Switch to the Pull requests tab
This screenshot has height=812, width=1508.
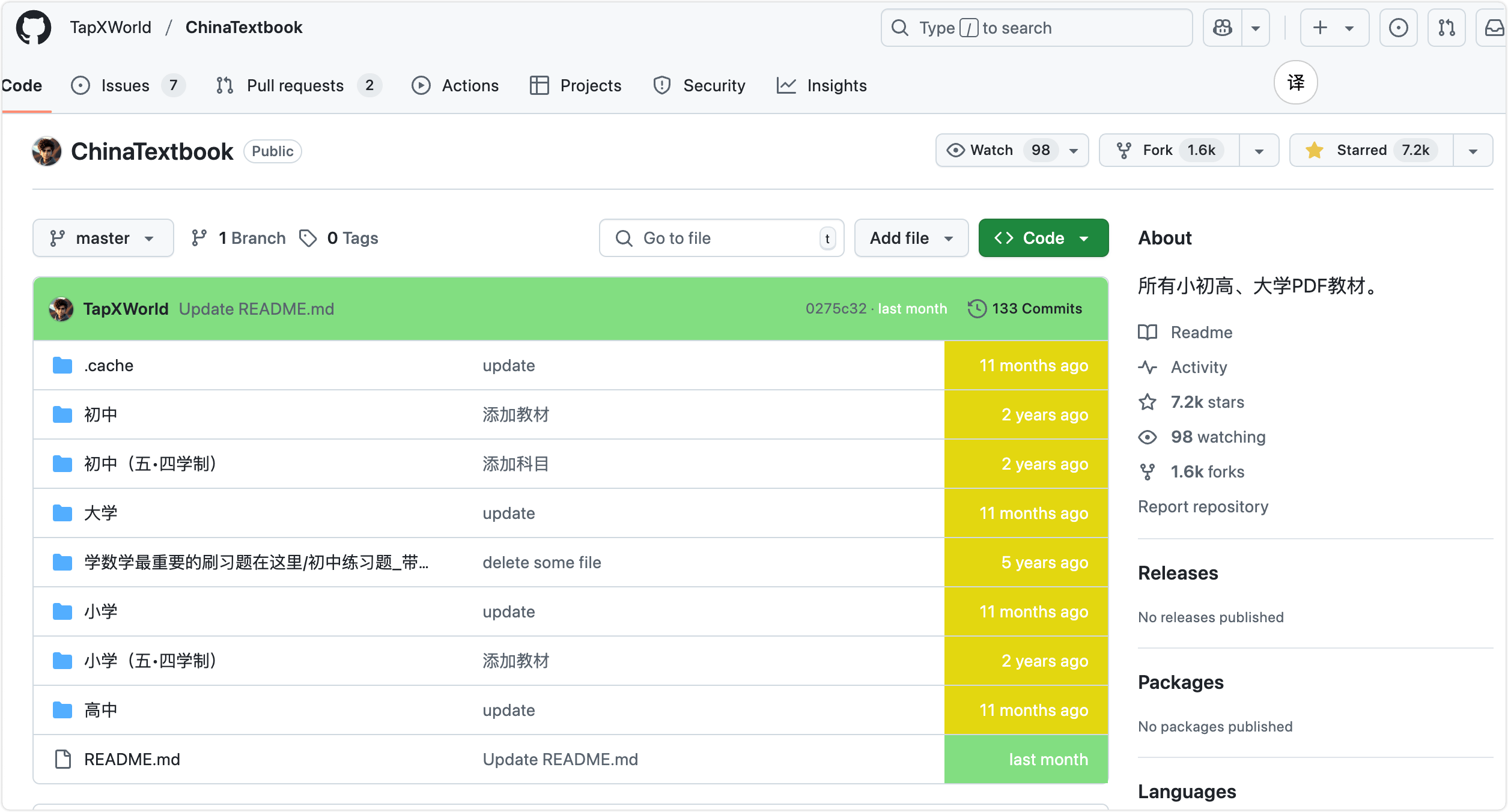click(299, 85)
